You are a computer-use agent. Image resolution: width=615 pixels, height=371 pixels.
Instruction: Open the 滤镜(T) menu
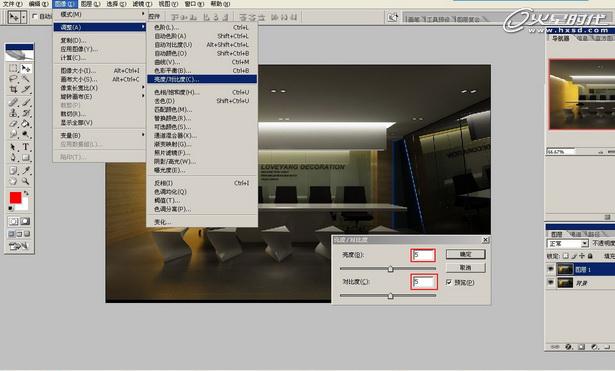coord(142,4)
